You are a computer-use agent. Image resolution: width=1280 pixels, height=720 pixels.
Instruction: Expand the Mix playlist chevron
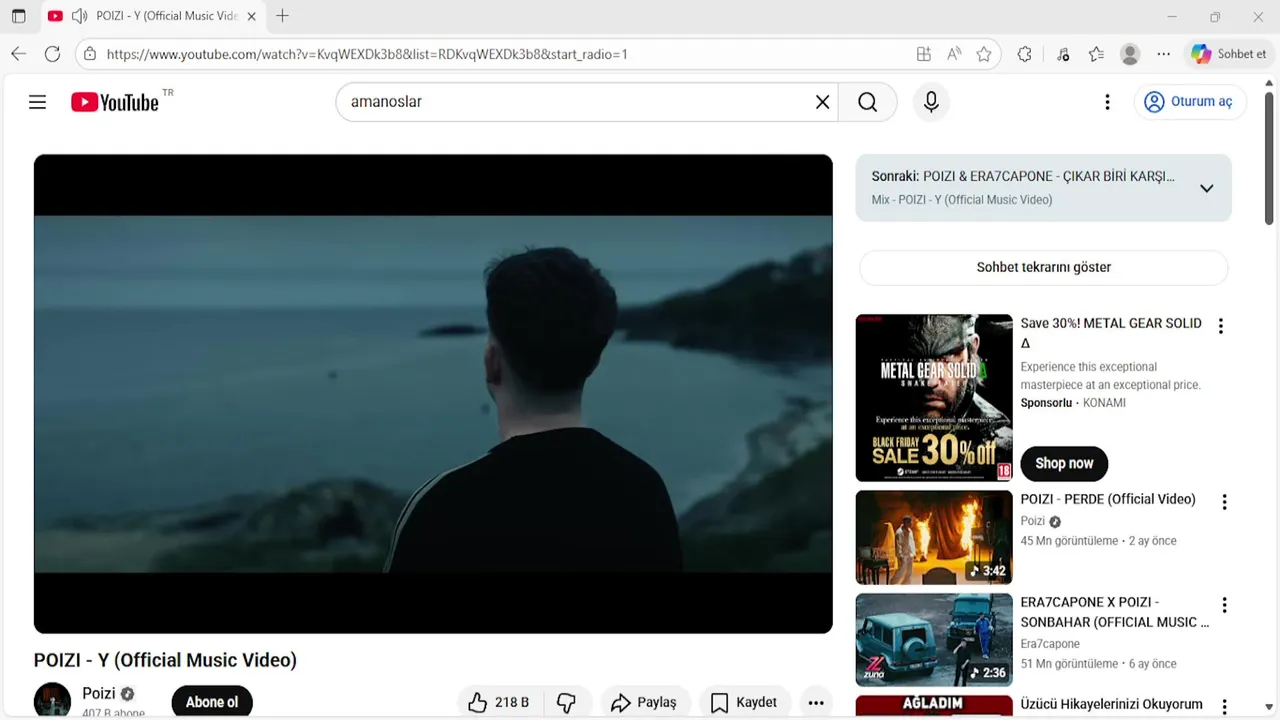click(1206, 188)
